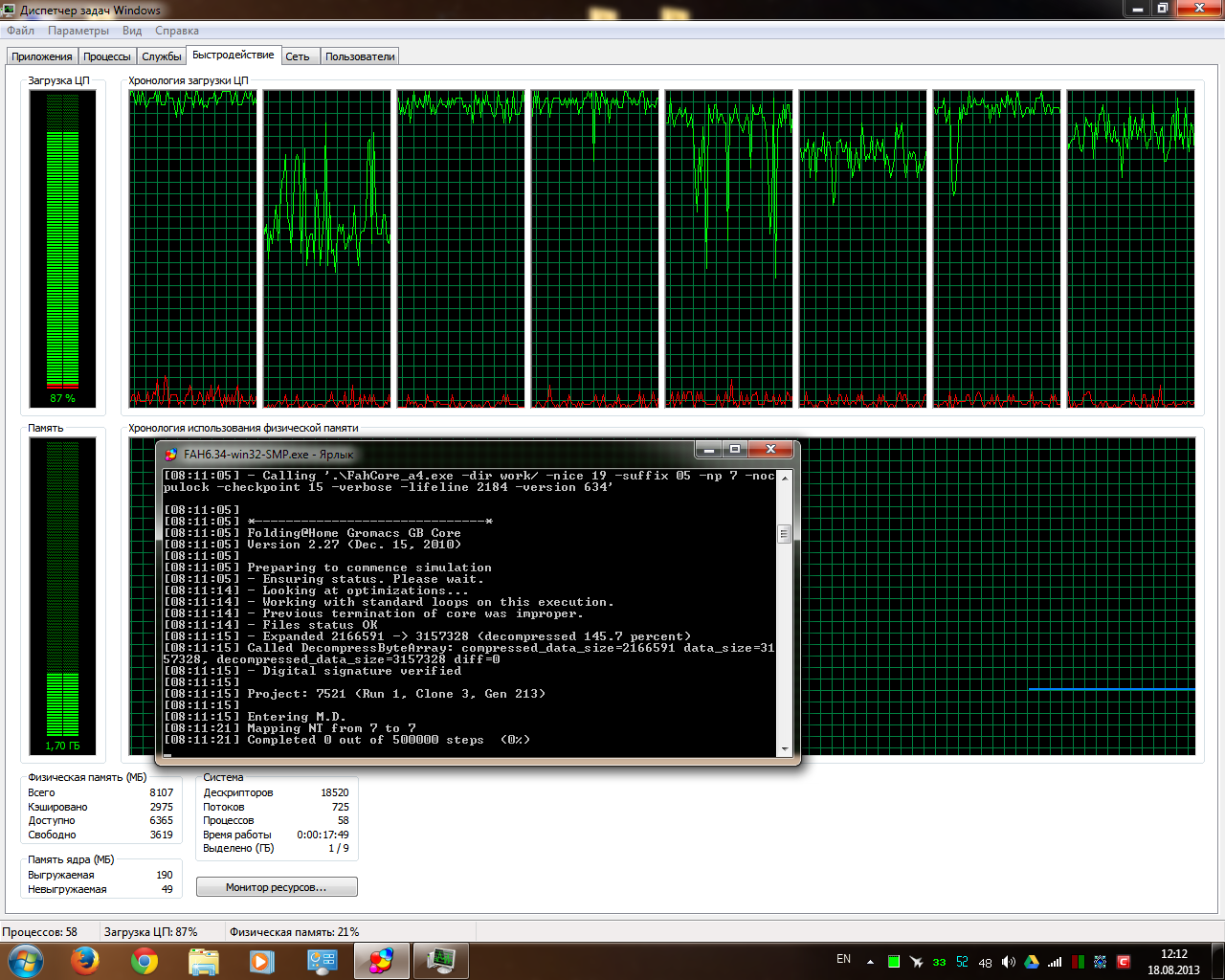Click the CPU usage gauge showing 87 %
Screen dimensions: 1225x980
[62, 249]
